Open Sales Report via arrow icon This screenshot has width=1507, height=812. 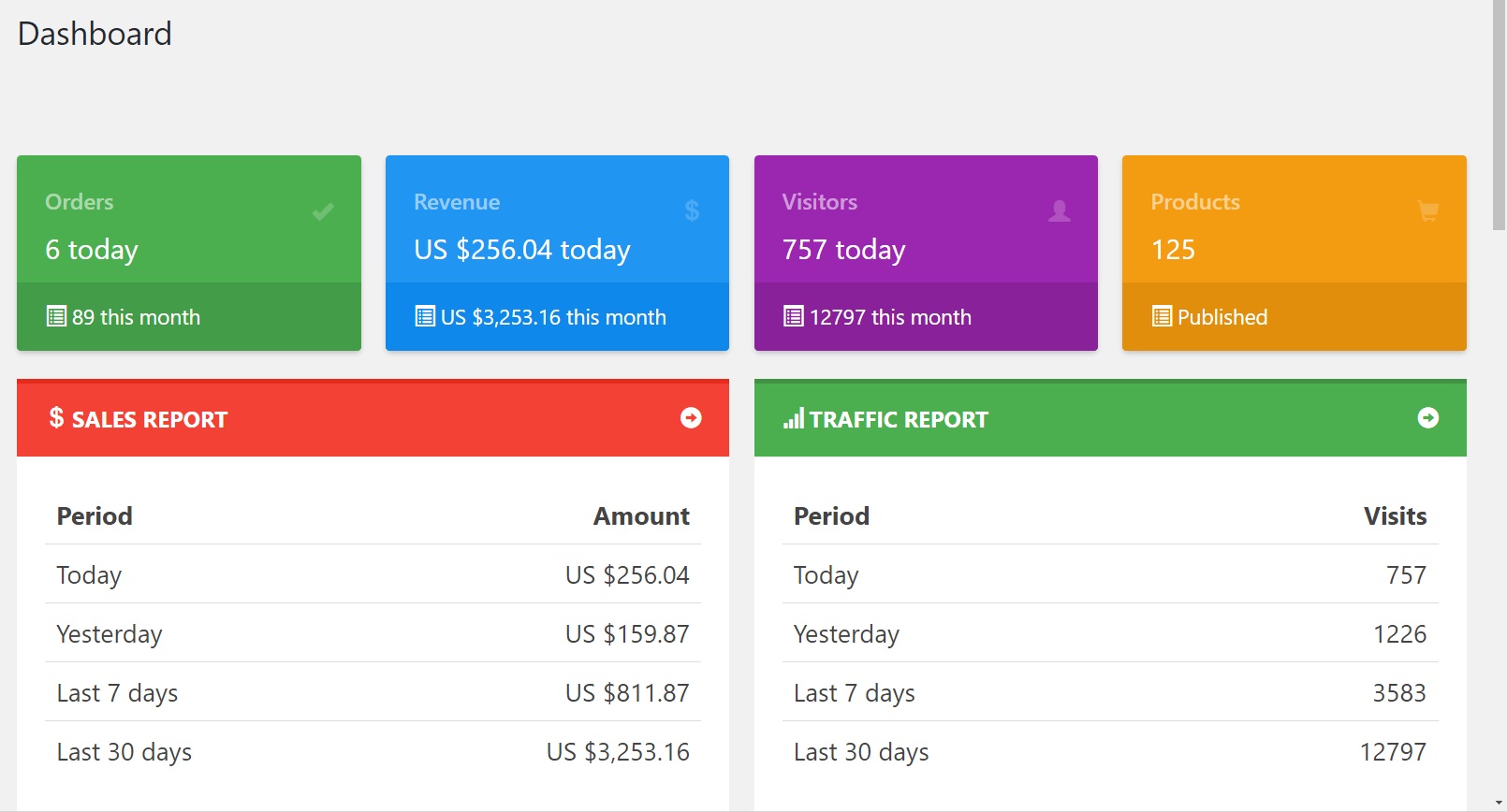coord(691,418)
